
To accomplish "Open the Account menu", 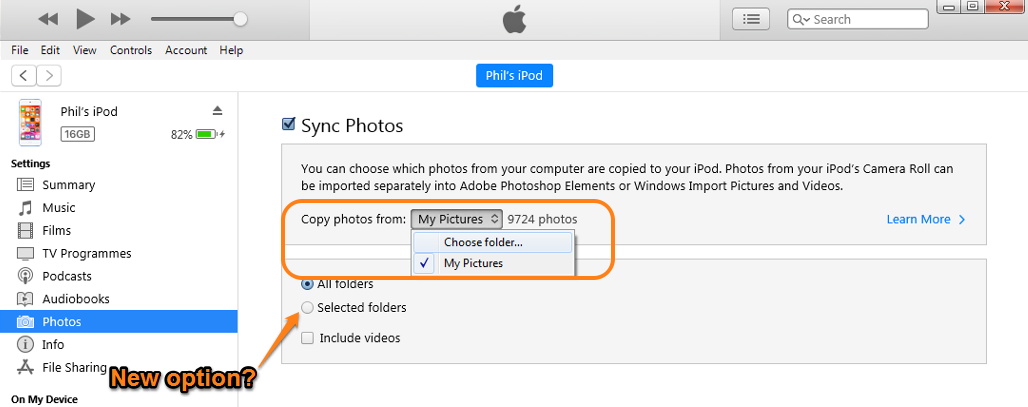I will tap(186, 50).
